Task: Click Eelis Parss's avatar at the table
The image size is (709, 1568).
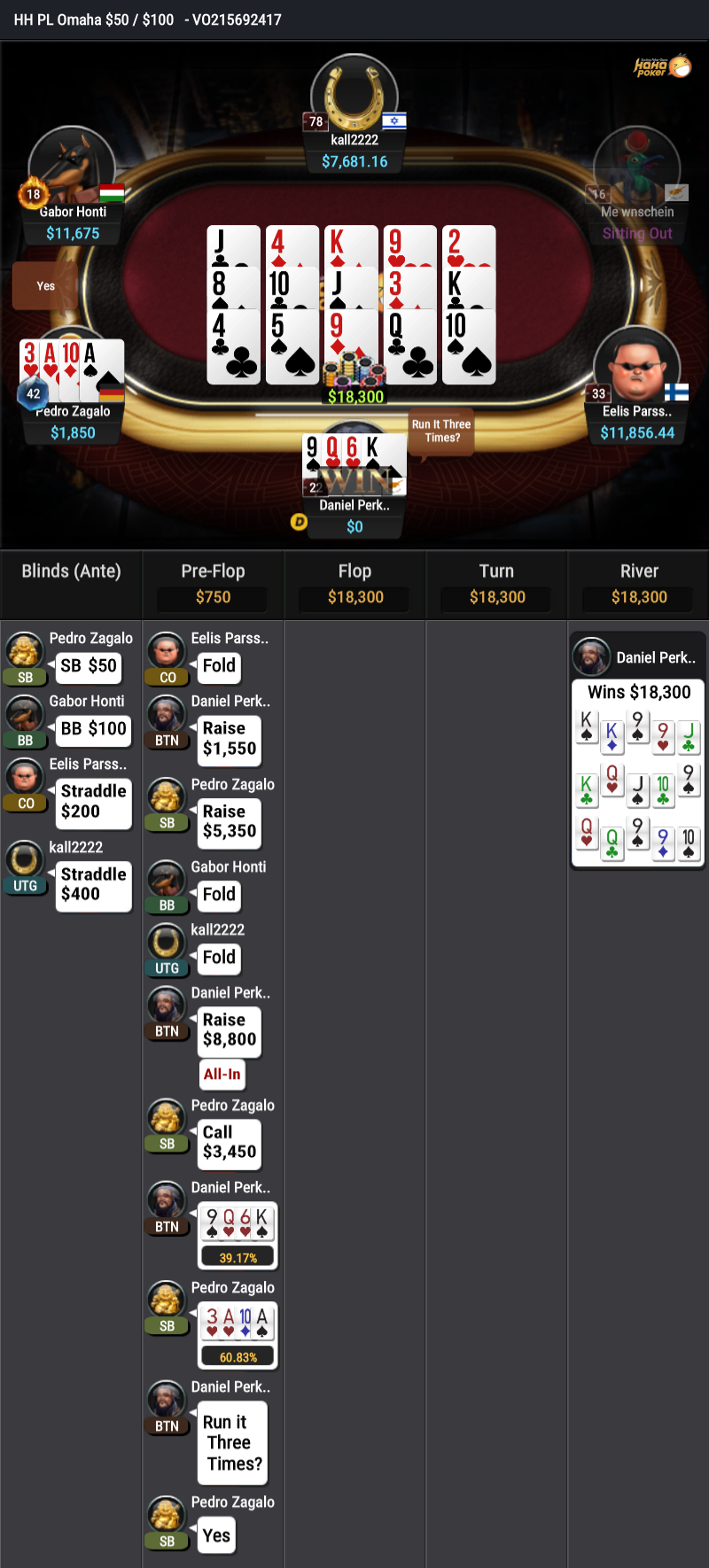Action: point(636,368)
